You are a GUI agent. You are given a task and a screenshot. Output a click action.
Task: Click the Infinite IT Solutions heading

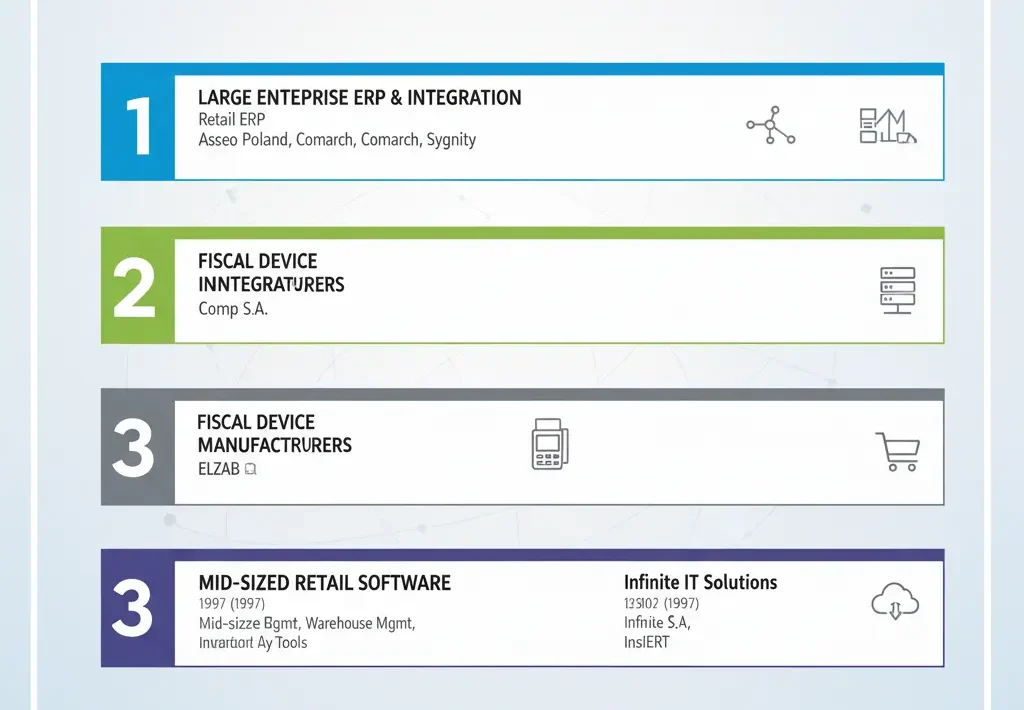(x=700, y=582)
